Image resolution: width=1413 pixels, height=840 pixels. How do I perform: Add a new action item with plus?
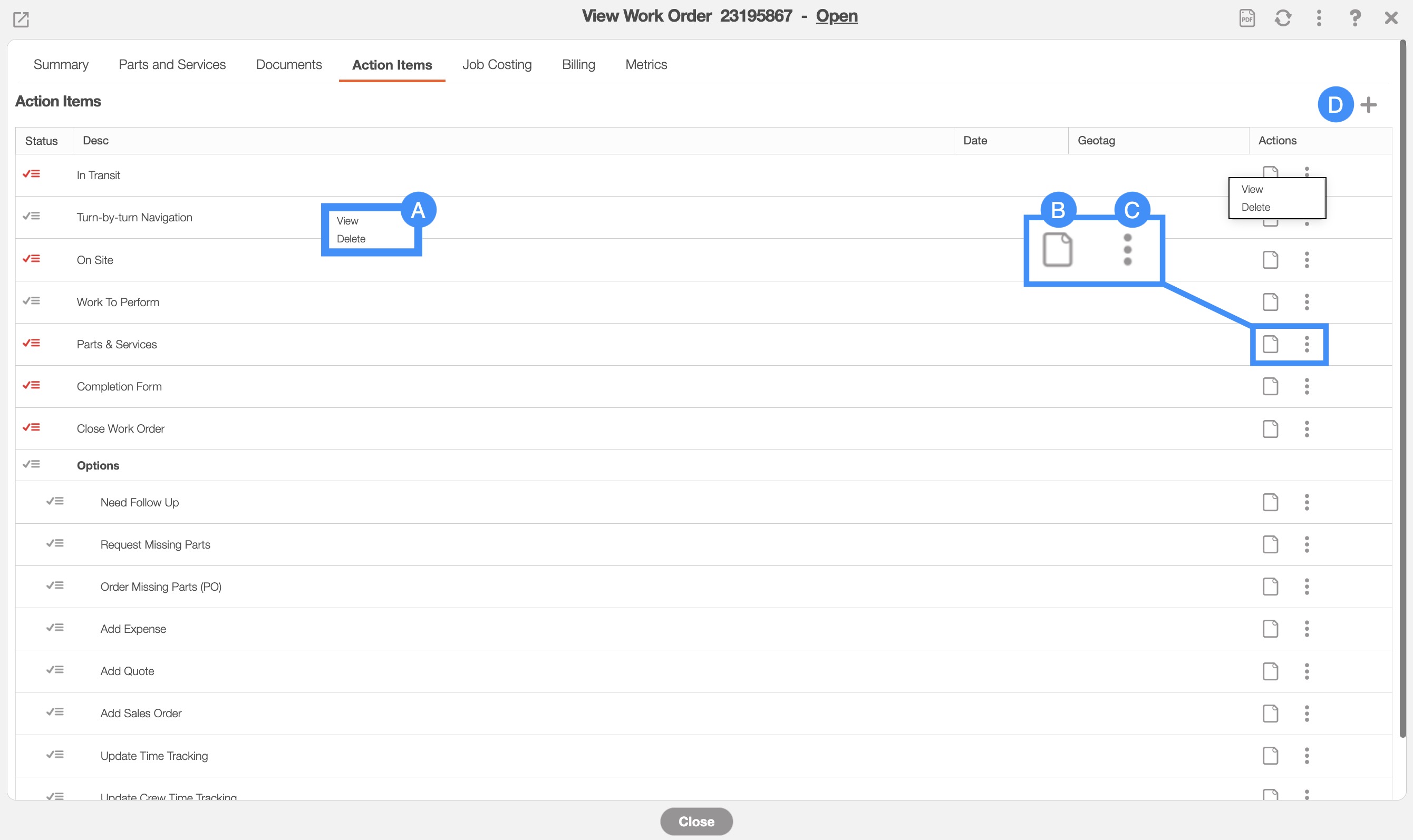pos(1368,105)
